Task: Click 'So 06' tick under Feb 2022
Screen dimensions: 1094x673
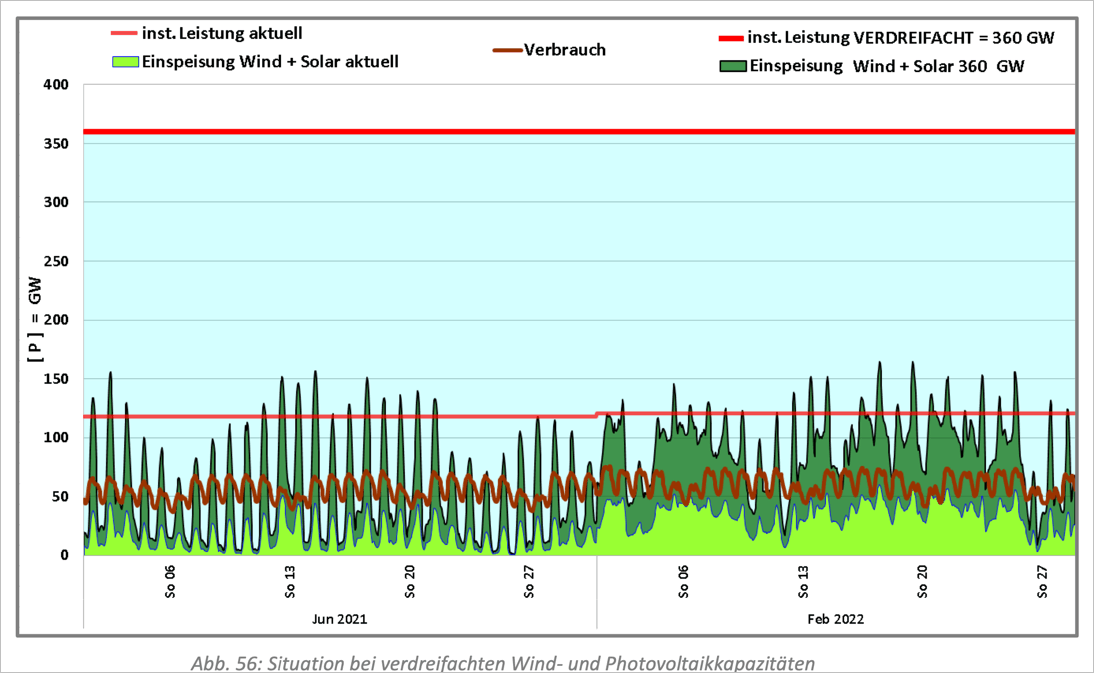Action: (683, 582)
